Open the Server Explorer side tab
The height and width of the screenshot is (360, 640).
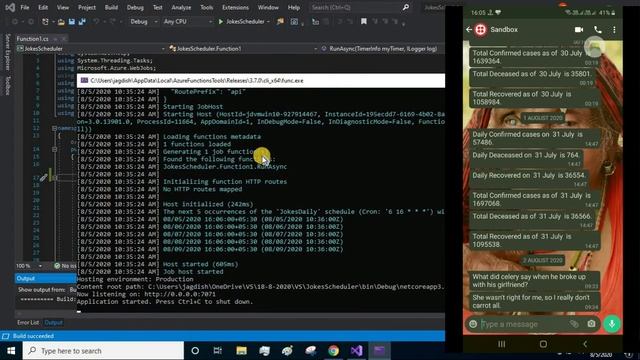pos(7,52)
